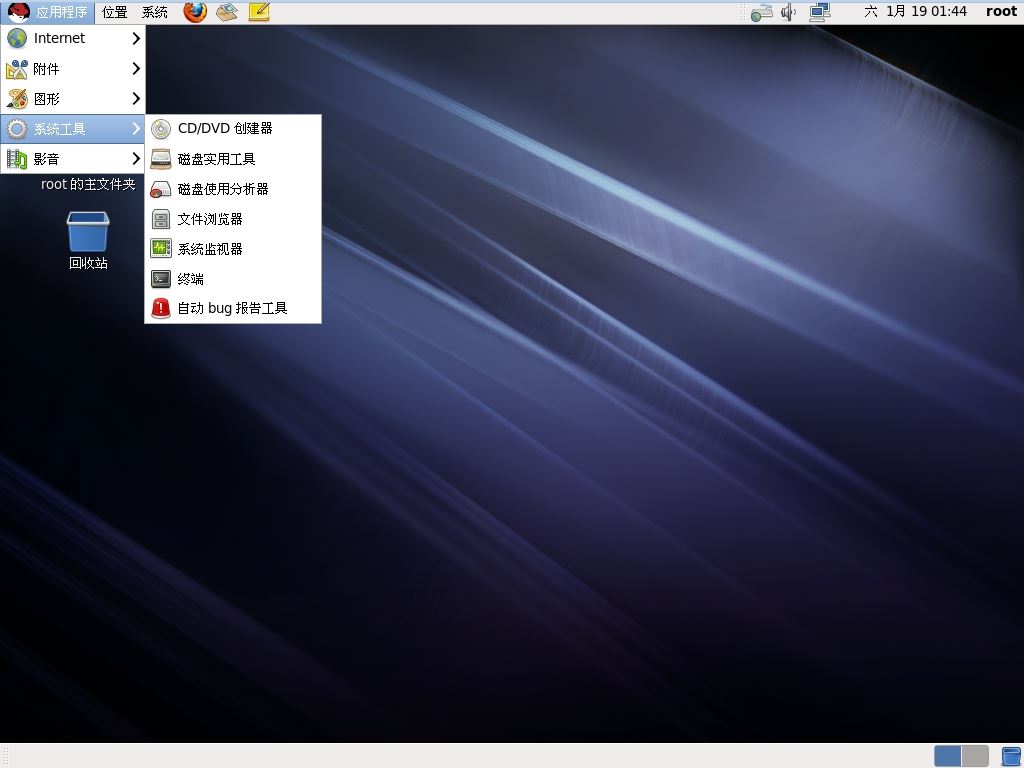Choose CD/DVD 创建器 menu entry
The image size is (1024, 768).
click(232, 129)
